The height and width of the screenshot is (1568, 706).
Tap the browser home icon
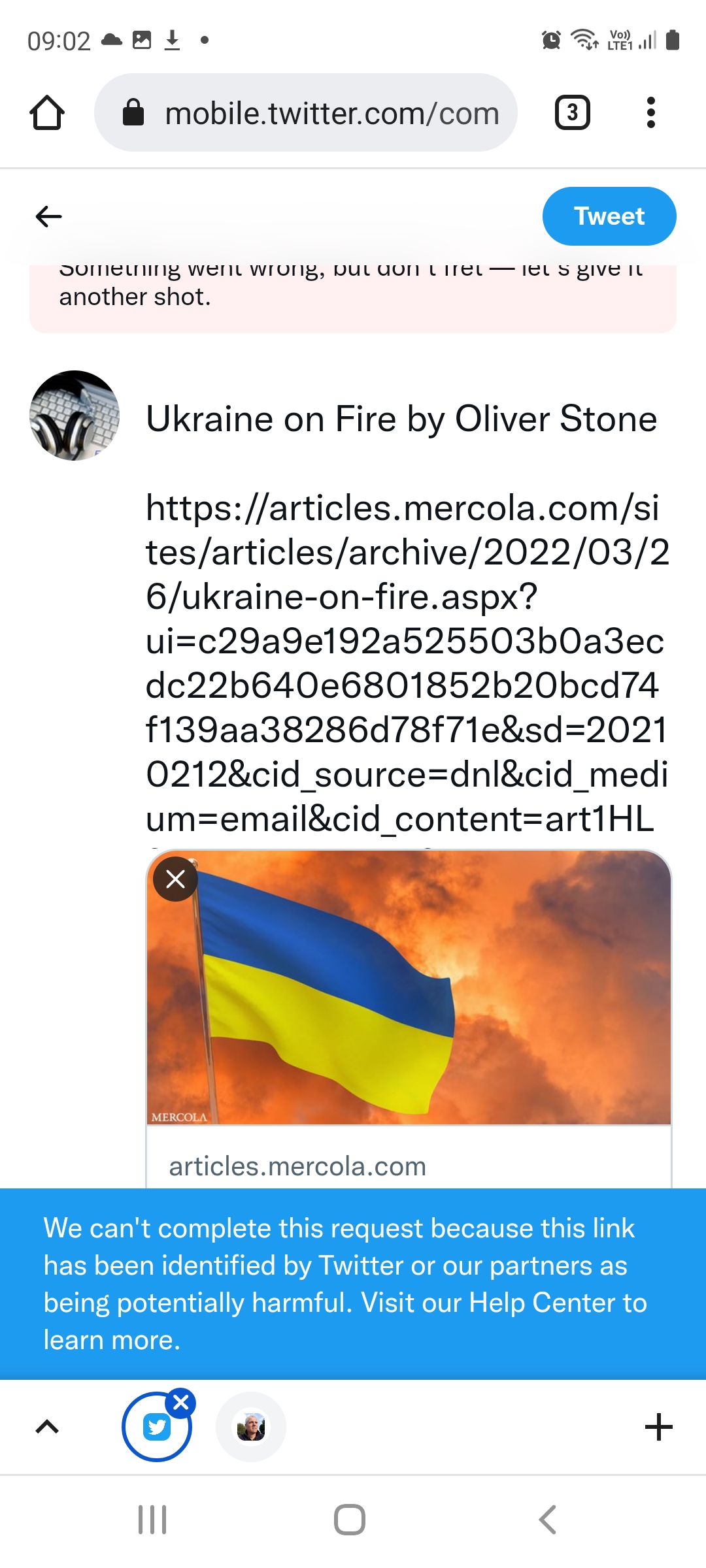pyautogui.click(x=47, y=113)
